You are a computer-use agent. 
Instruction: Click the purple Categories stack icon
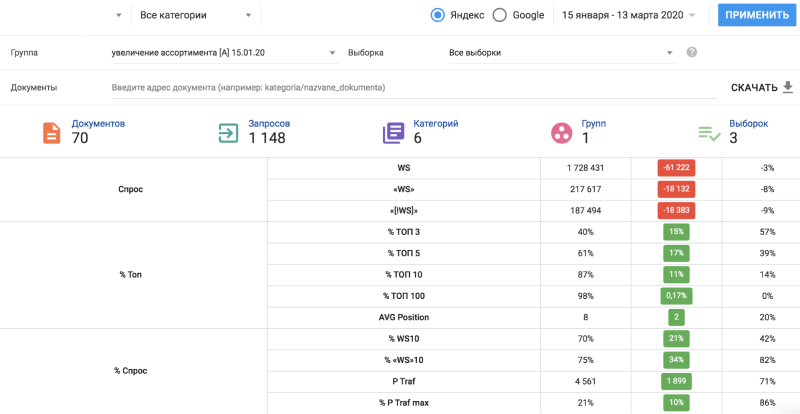tap(393, 133)
